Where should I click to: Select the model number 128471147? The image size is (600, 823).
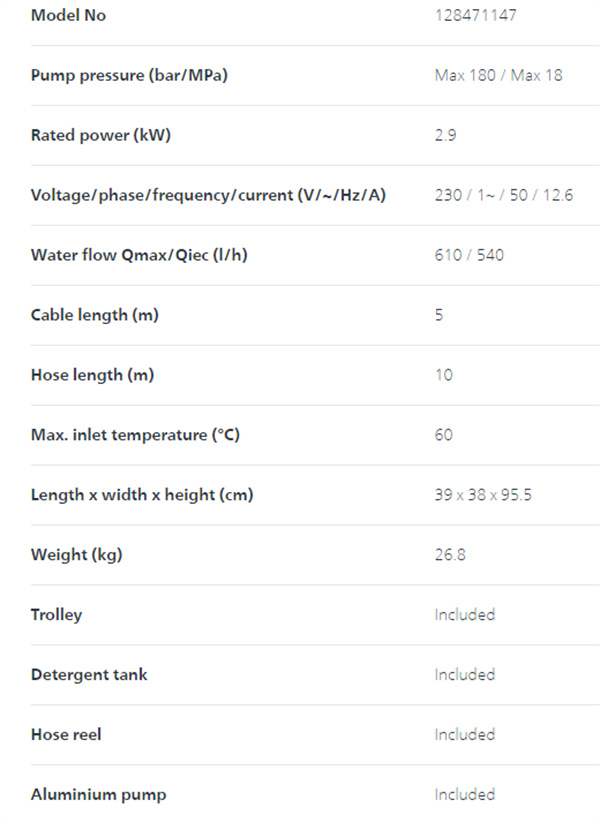475,15
